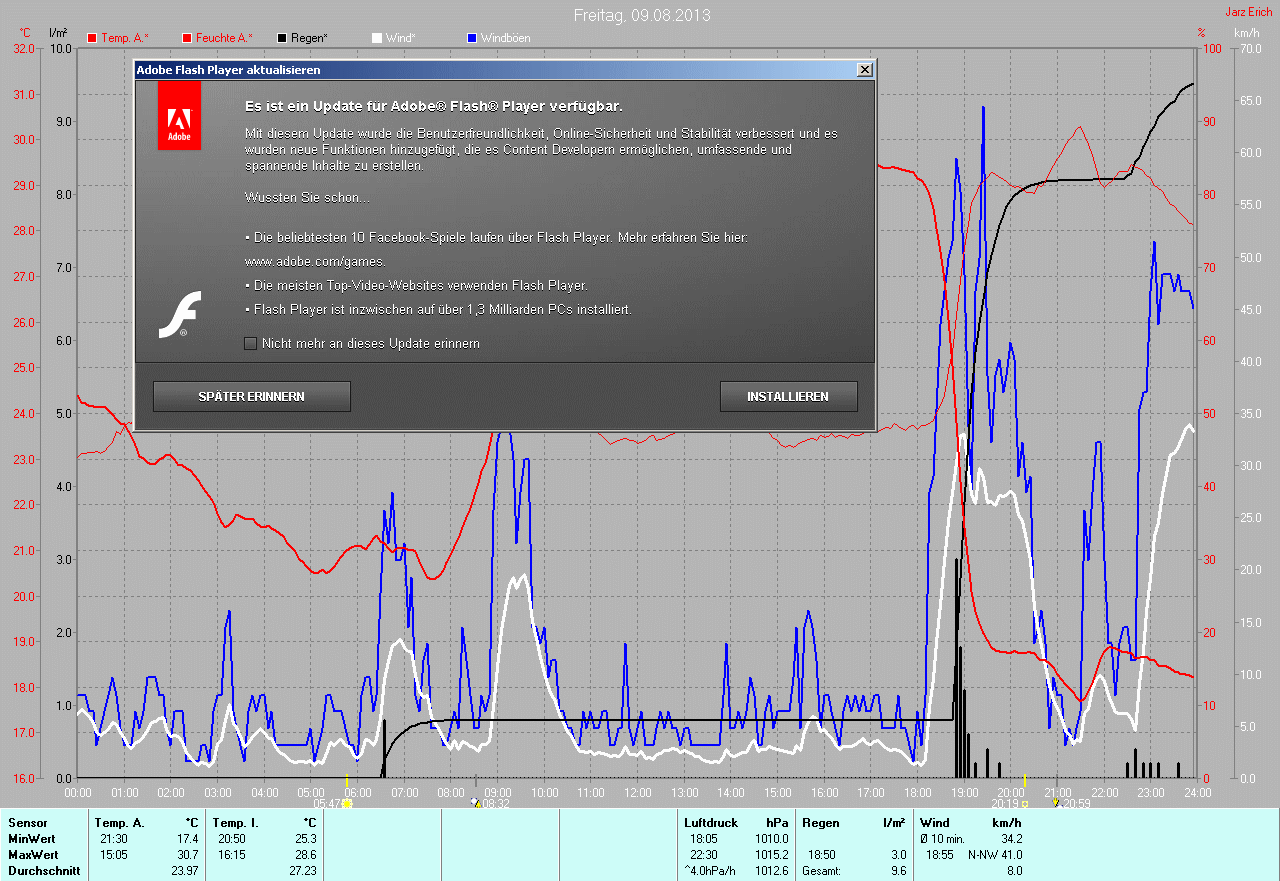Screen dimensions: 1280x881
Task: Click the SPÄTER ERINNERN button
Action: point(252,397)
